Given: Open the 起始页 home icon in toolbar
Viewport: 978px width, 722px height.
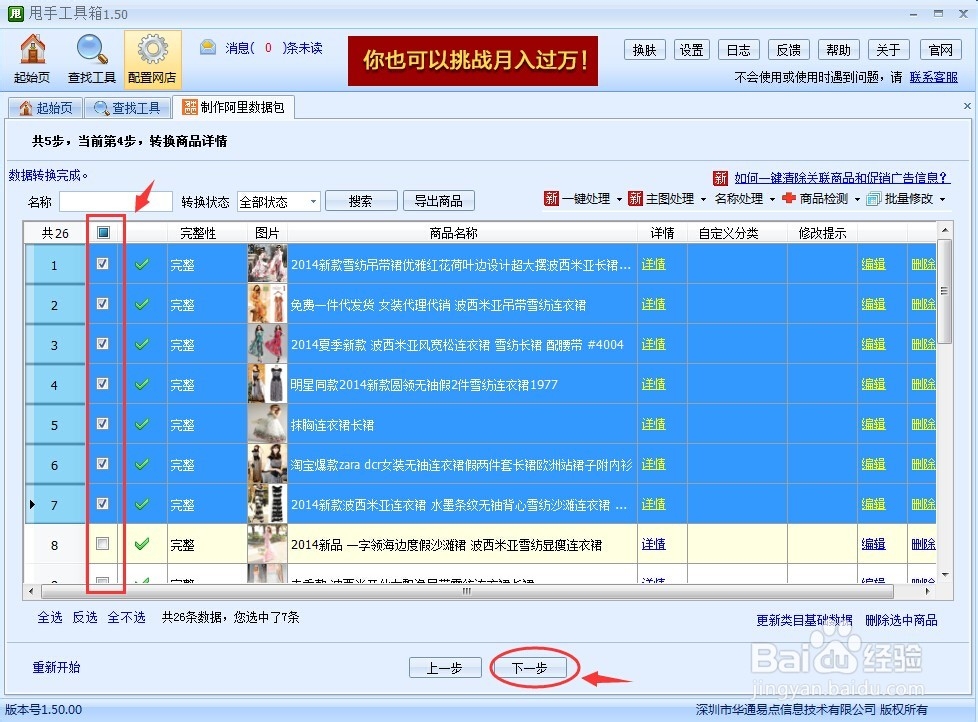Looking at the screenshot, I should (32, 57).
